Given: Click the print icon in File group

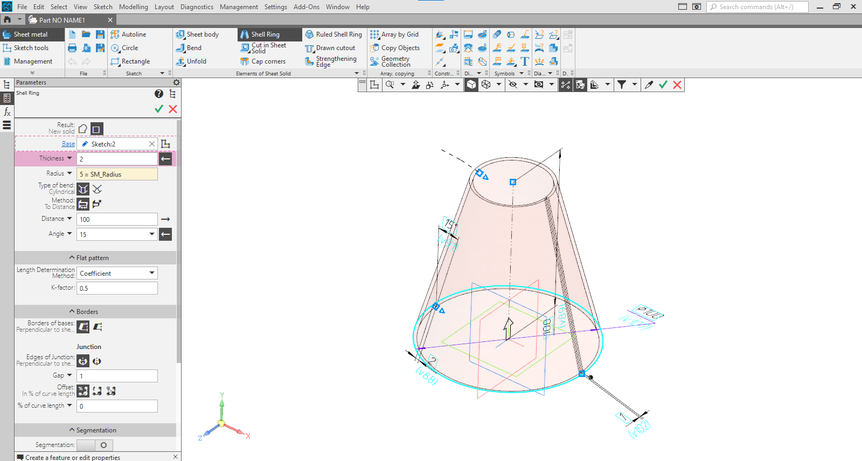Looking at the screenshot, I should (72, 48).
